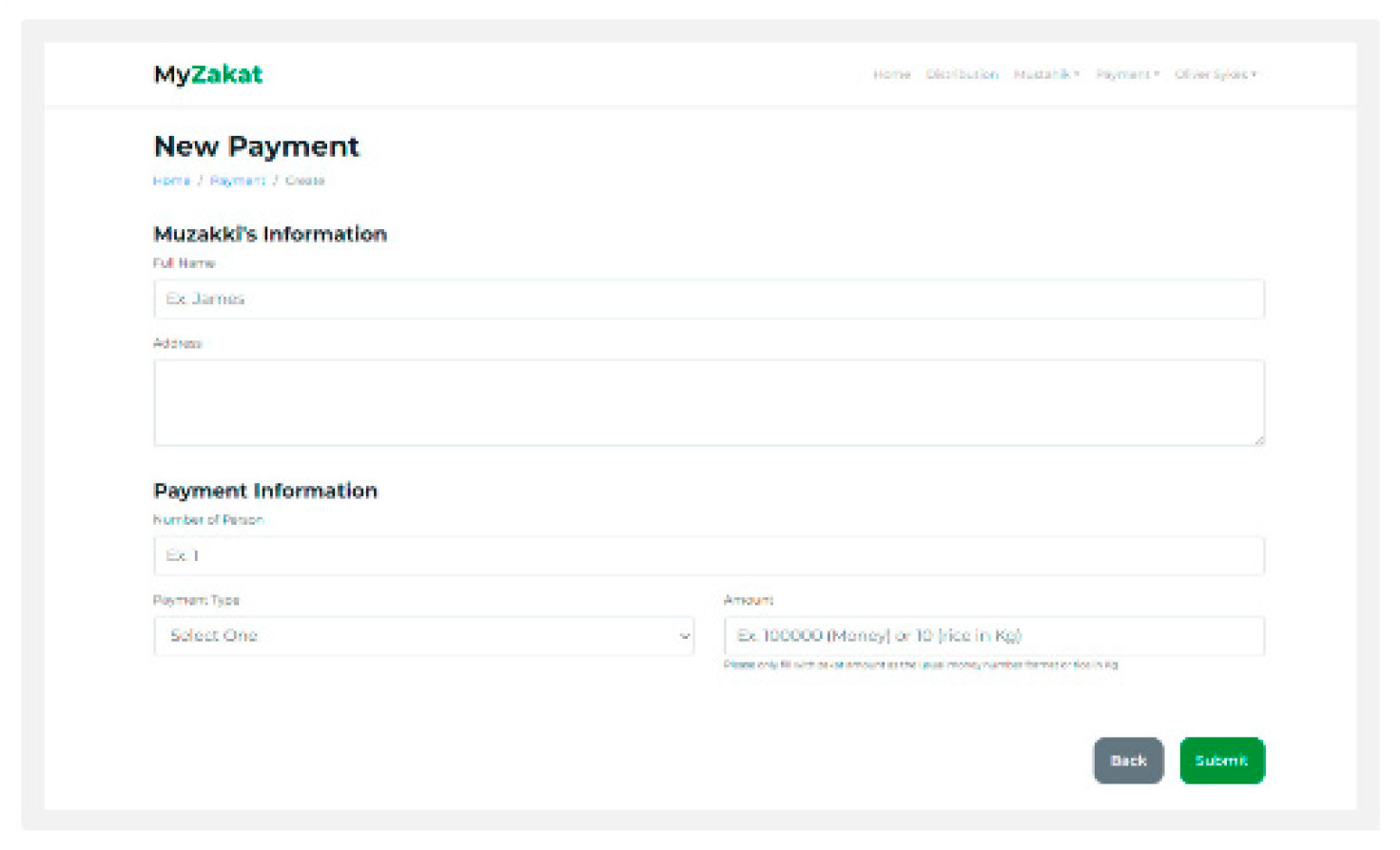Open the Payment Type select showing Select One
The image size is (1400, 850).
pyautogui.click(x=423, y=636)
